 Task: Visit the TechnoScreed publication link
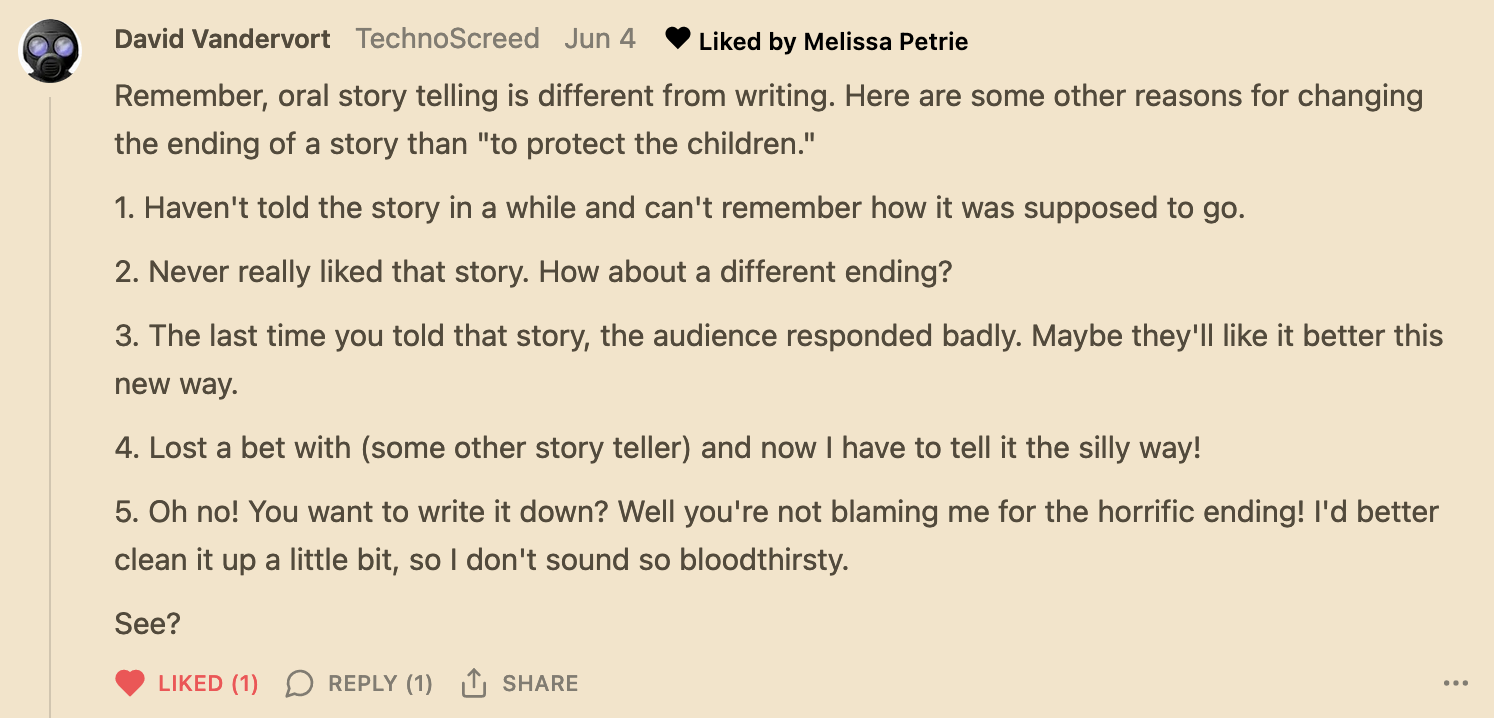tap(447, 39)
